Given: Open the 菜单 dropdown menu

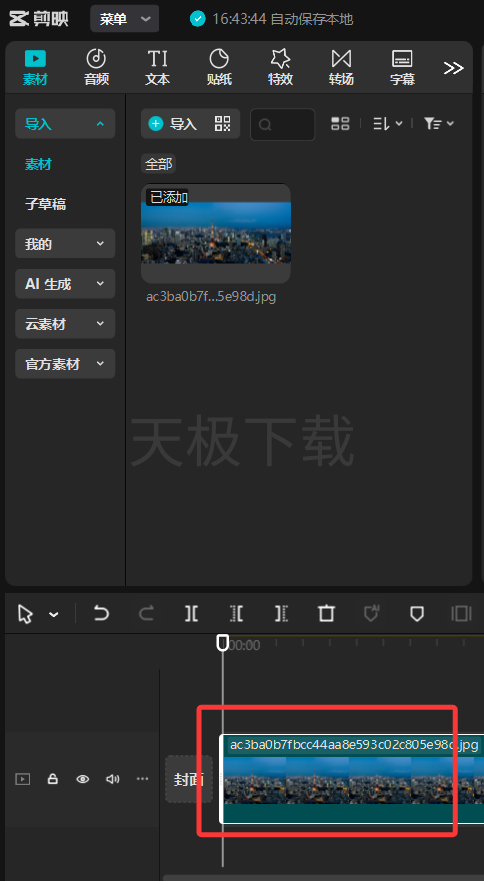Looking at the screenshot, I should pos(125,19).
